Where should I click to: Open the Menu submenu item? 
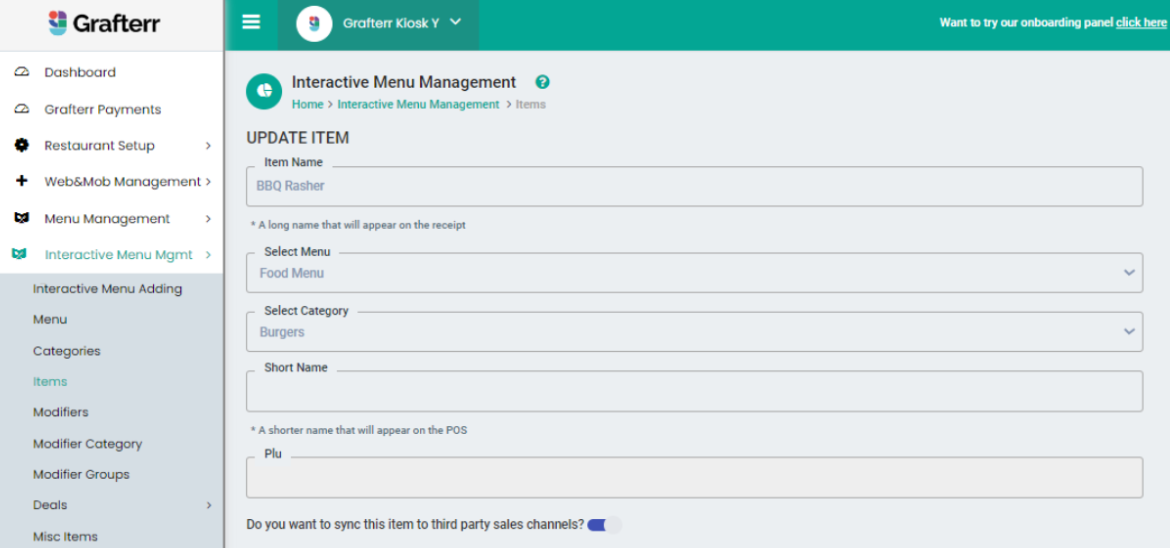point(50,320)
